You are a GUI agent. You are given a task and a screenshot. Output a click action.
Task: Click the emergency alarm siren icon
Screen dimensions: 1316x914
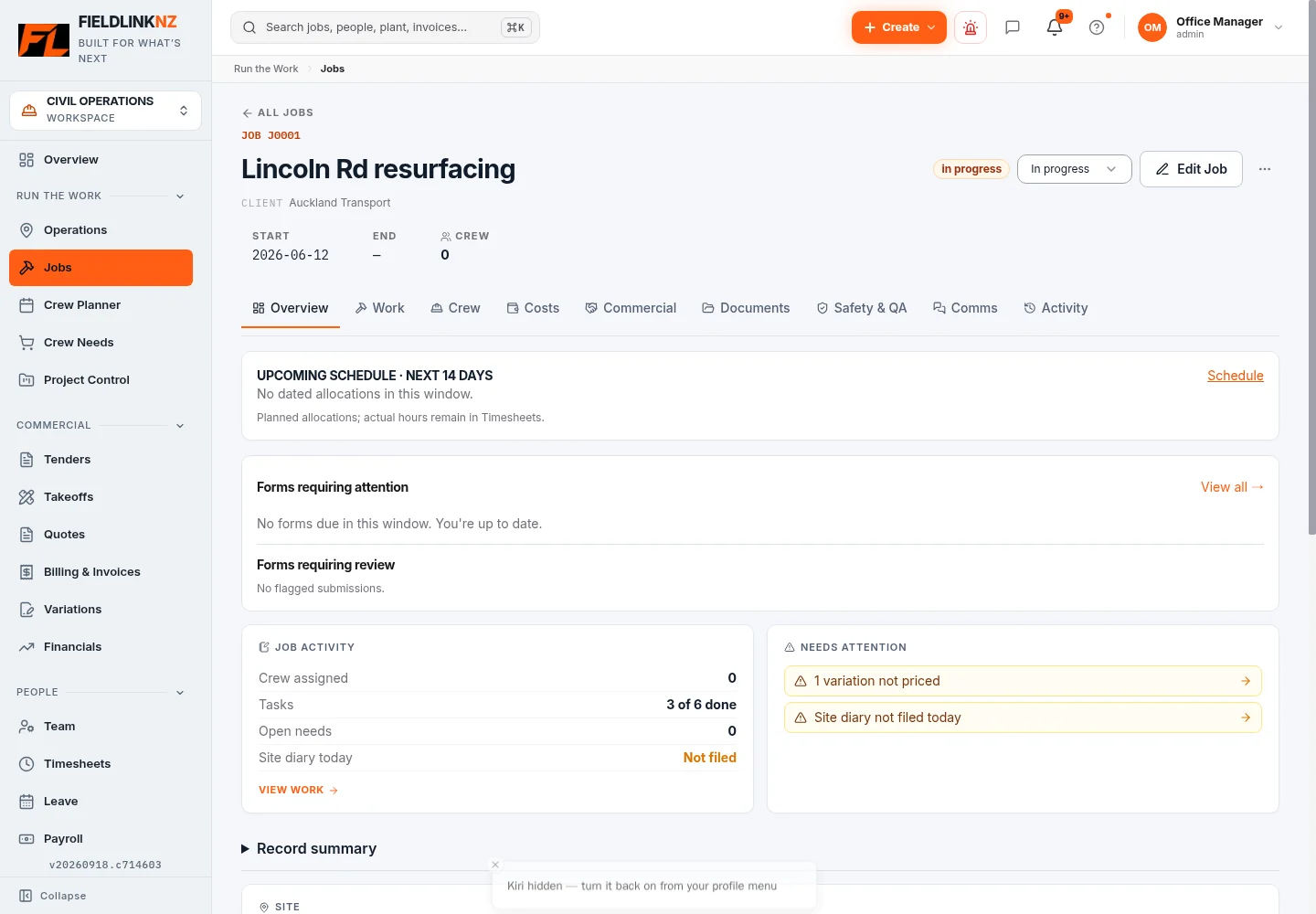pyautogui.click(x=971, y=27)
